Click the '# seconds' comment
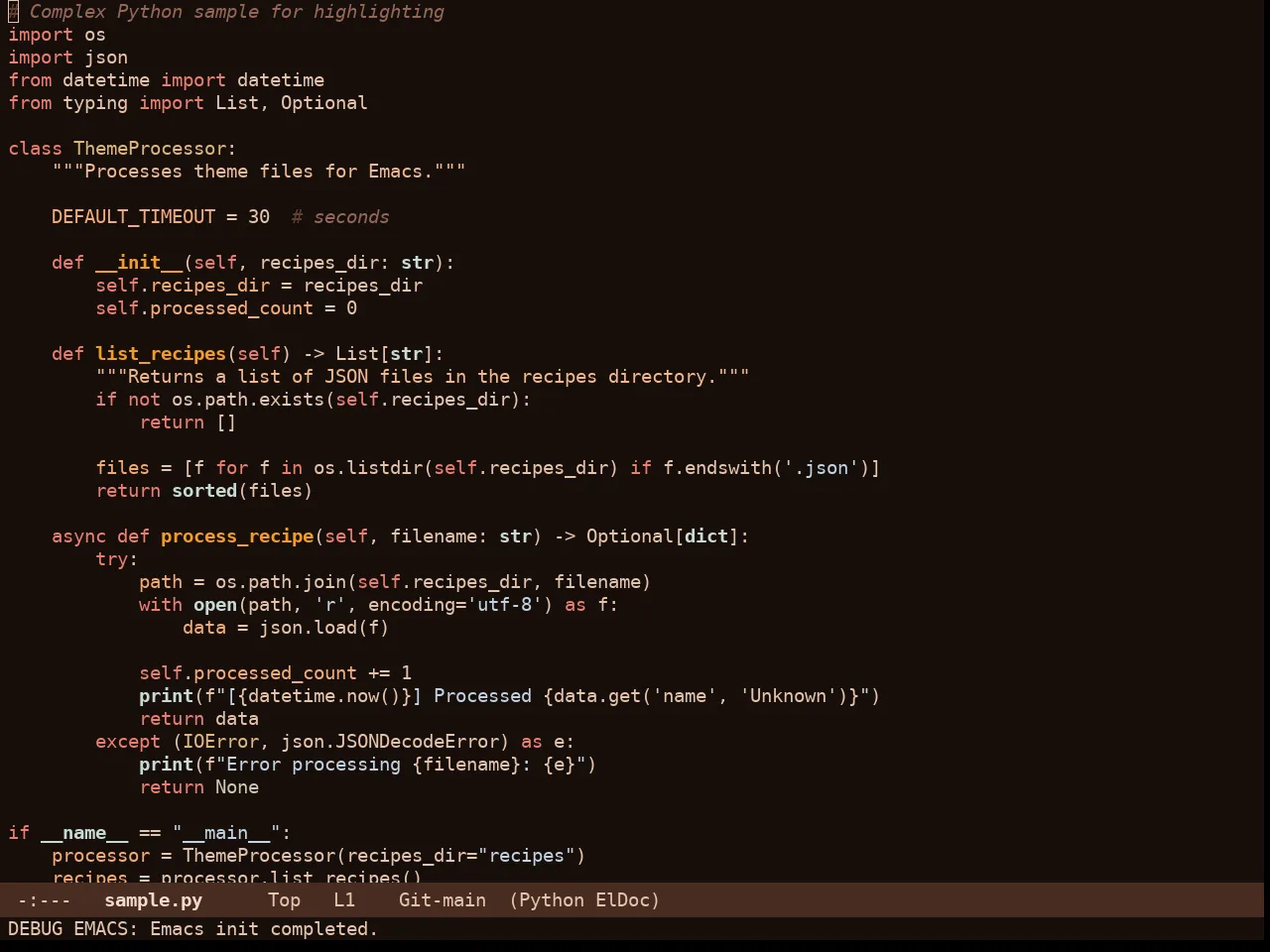This screenshot has height=952, width=1270. [x=339, y=217]
